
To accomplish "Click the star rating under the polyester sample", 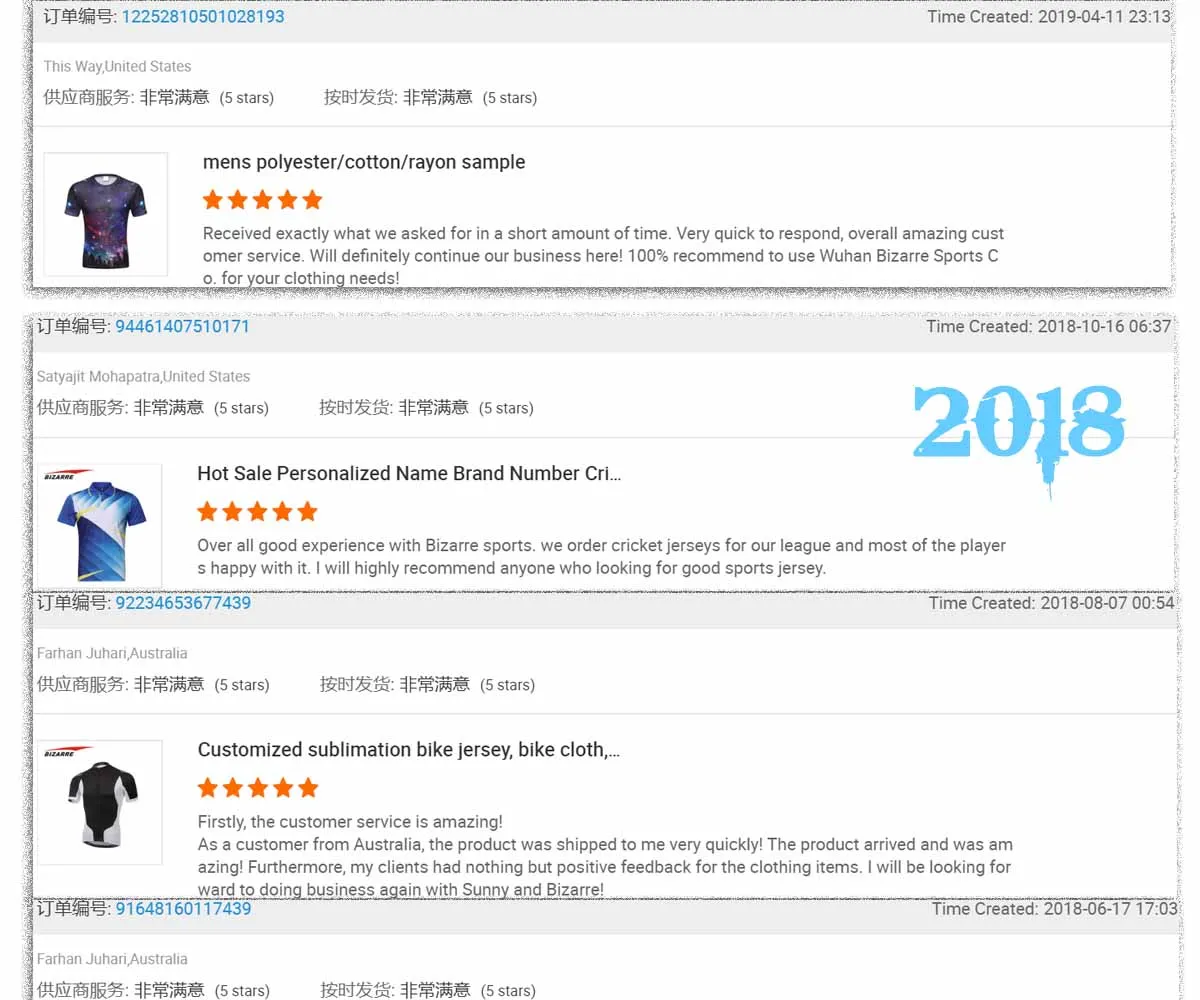I will click(x=262, y=200).
